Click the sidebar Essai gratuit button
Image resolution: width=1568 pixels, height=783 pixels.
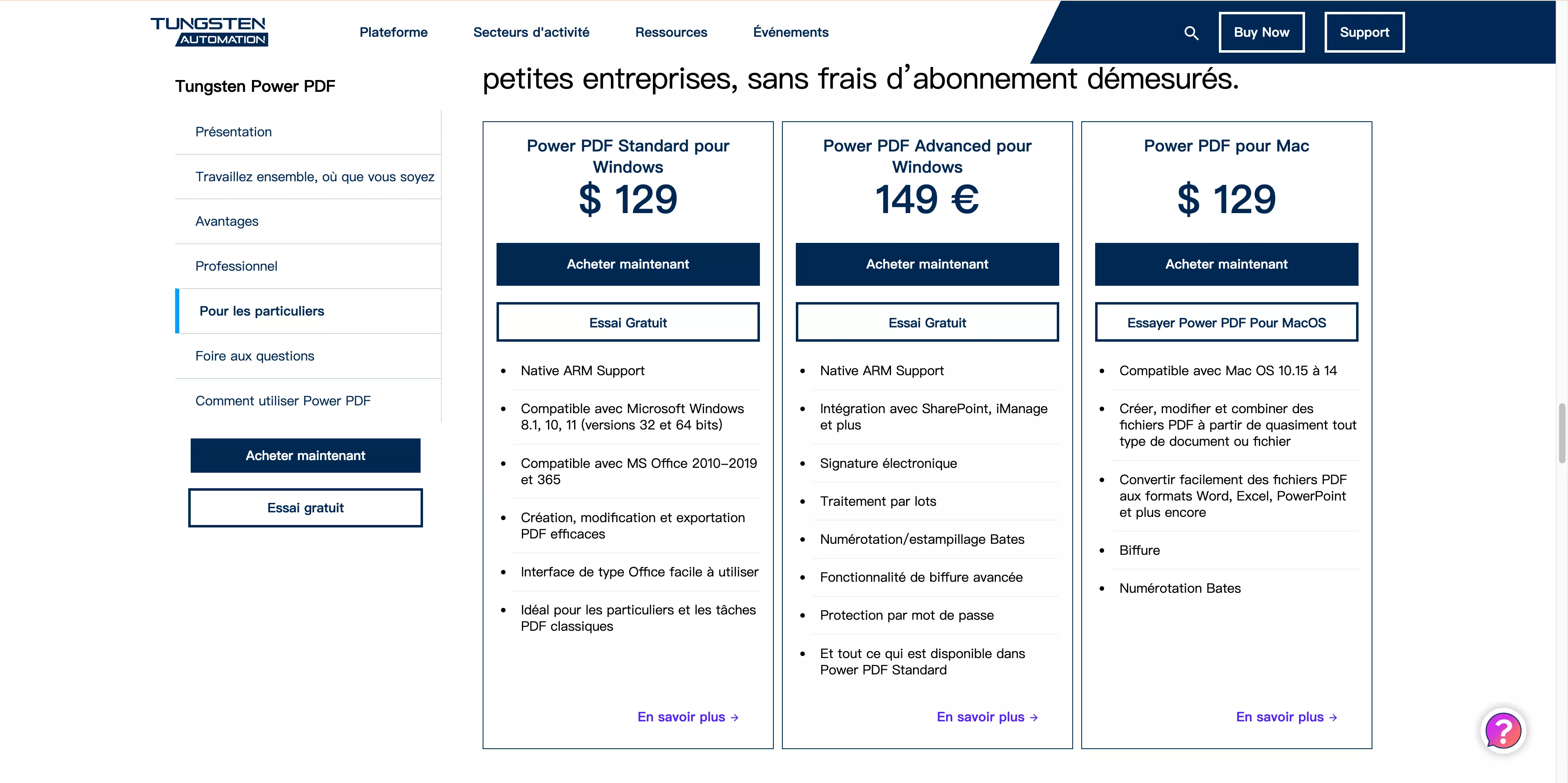tap(305, 507)
